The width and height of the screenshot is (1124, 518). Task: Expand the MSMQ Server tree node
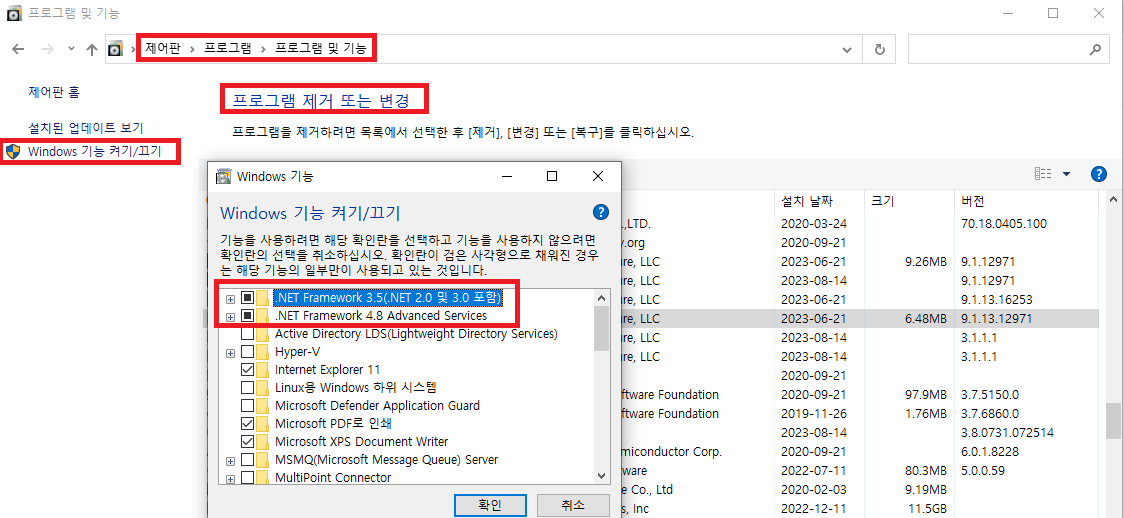tap(230, 460)
